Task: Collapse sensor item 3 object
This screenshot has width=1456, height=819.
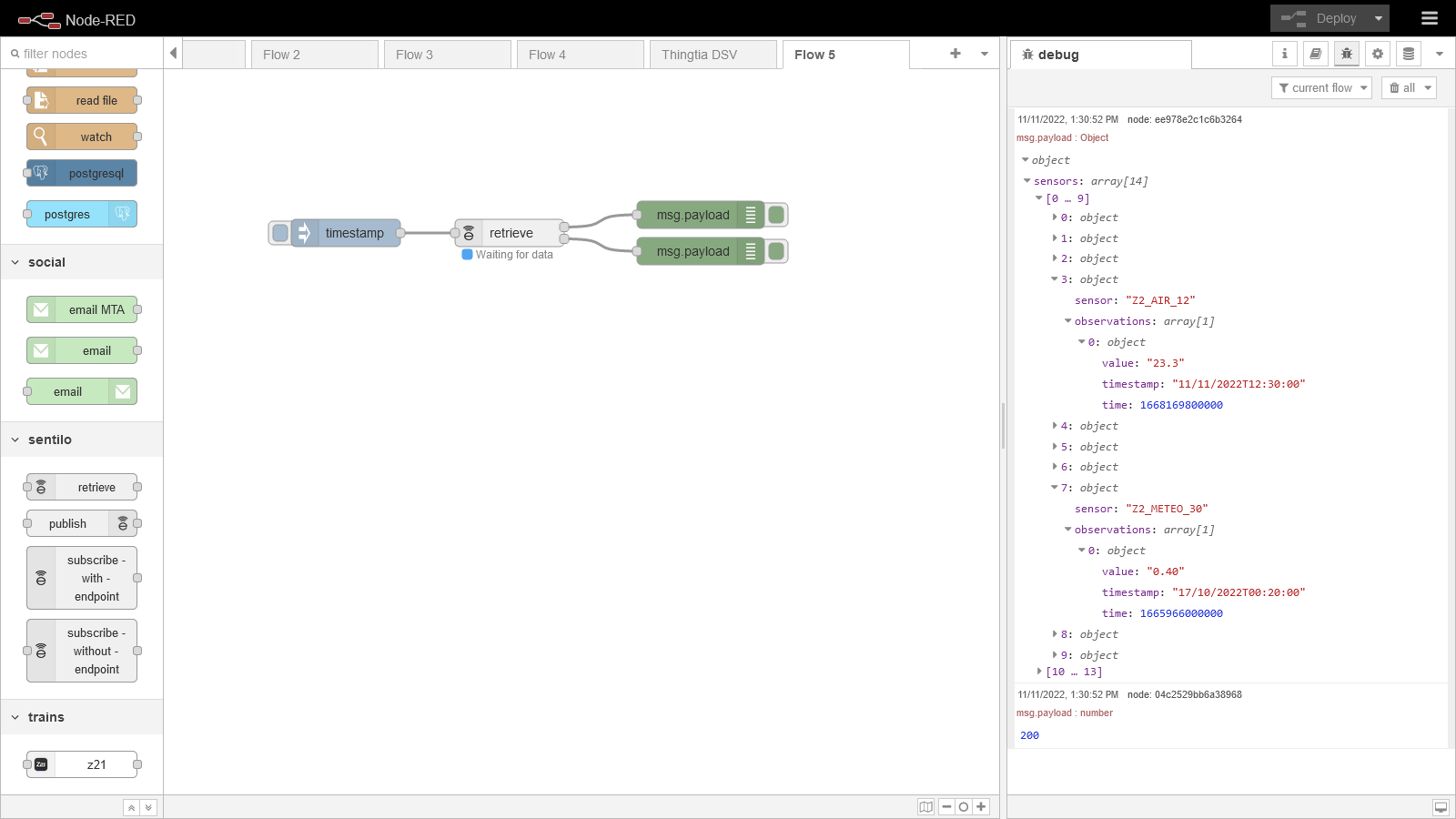Action: tap(1055, 279)
